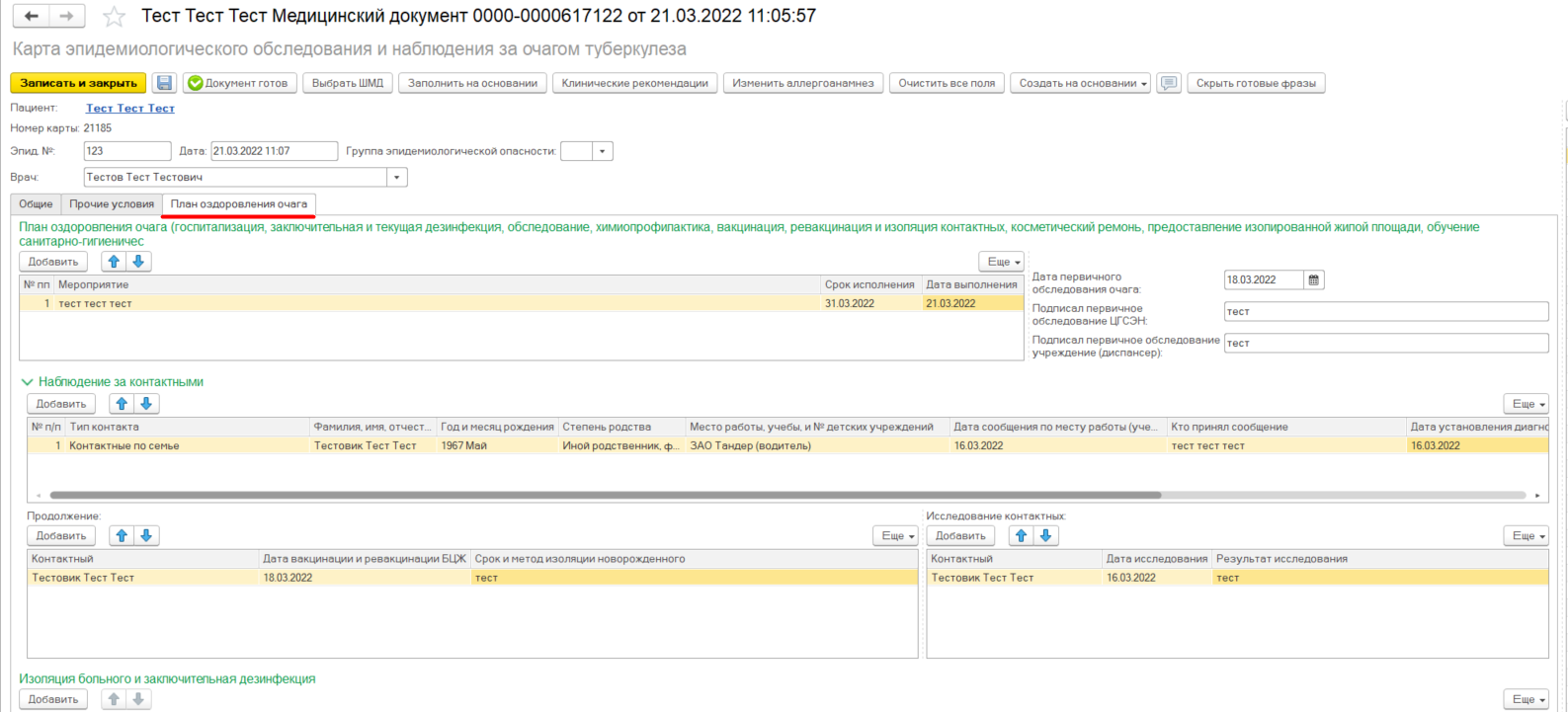Open the comment bubble icon in toolbar

pos(1169,84)
